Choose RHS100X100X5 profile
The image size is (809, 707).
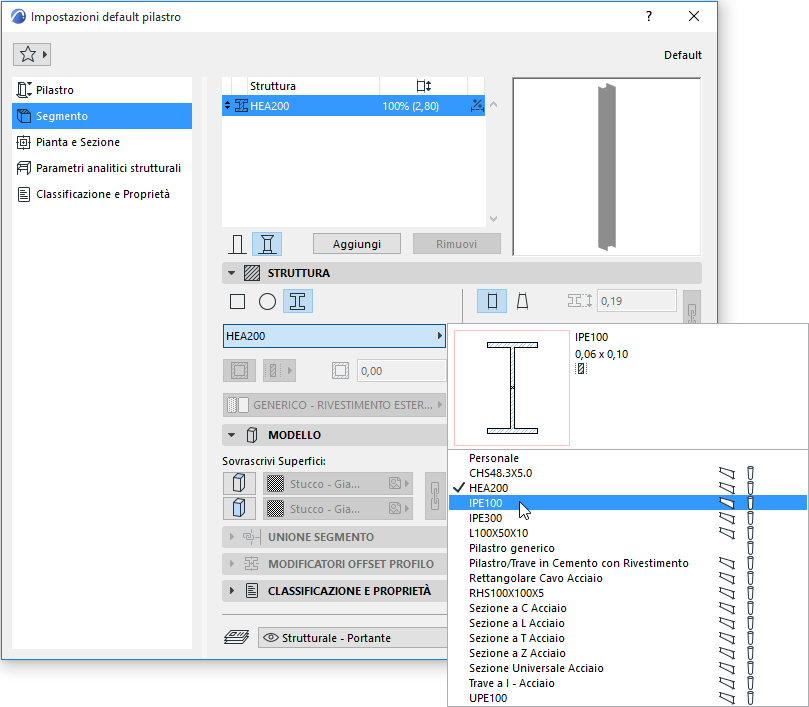627,592
